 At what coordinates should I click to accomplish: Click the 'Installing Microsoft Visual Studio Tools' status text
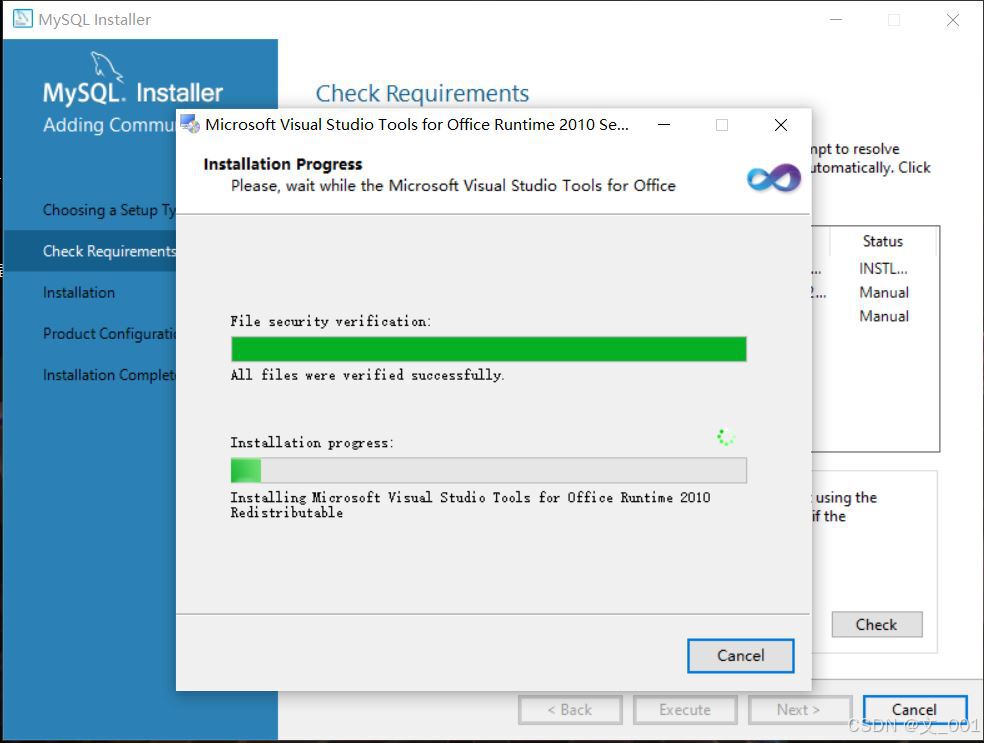470,505
